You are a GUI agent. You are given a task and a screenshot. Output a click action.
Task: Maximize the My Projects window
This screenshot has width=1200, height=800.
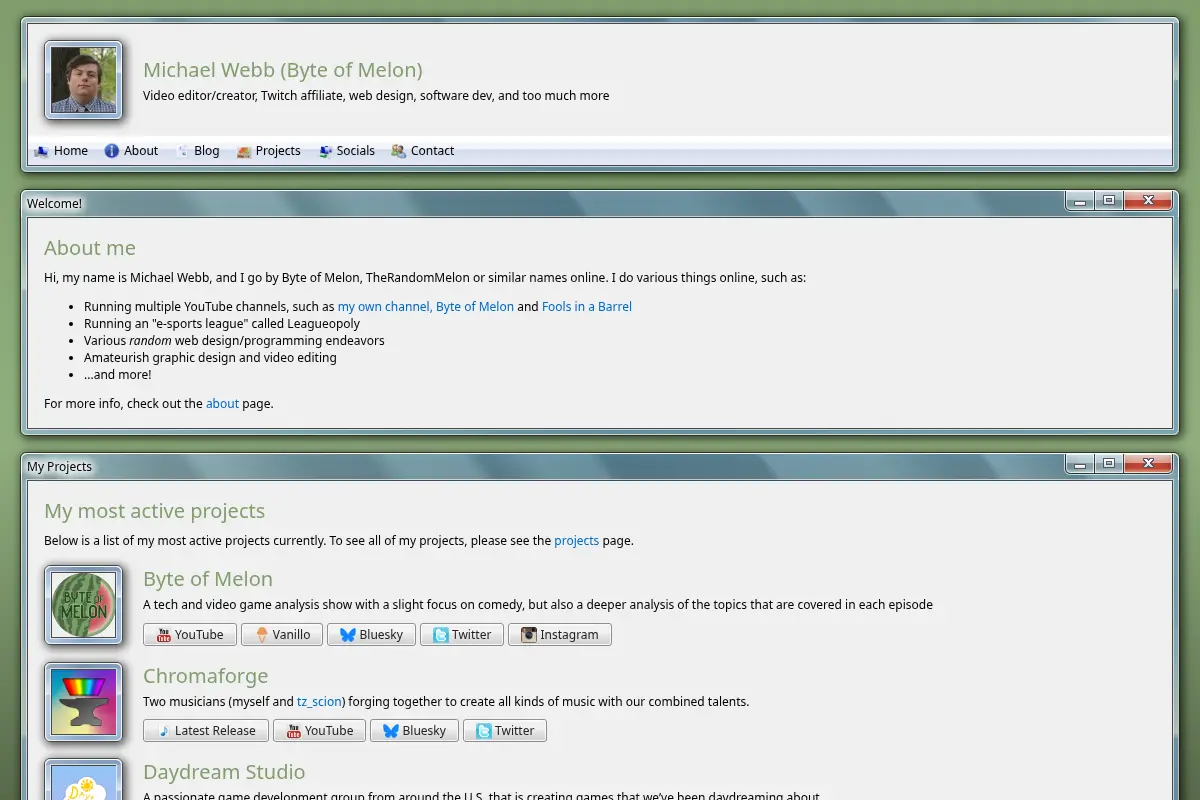(1108, 463)
